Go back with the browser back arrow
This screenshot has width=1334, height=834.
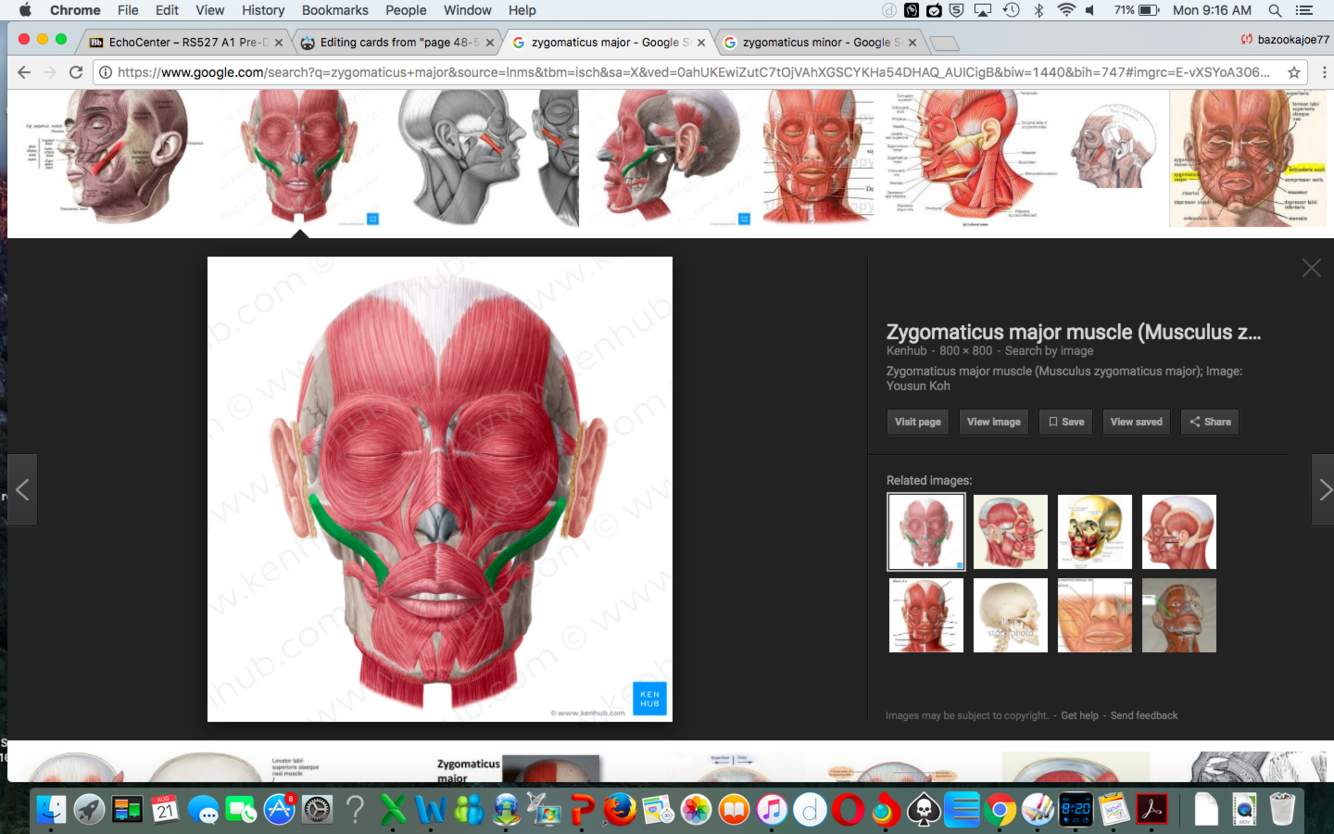[24, 72]
